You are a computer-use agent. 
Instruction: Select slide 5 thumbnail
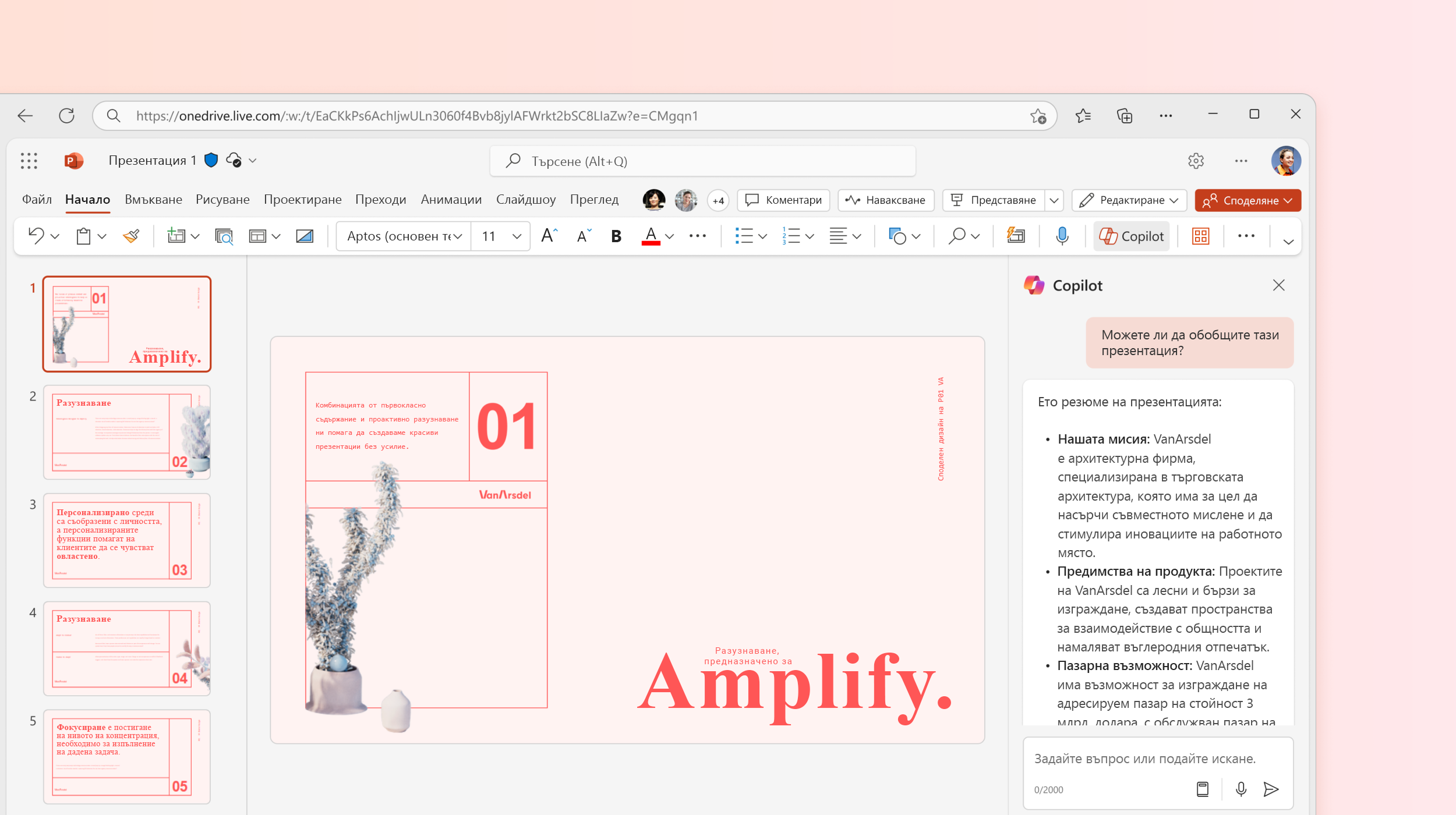pos(127,757)
